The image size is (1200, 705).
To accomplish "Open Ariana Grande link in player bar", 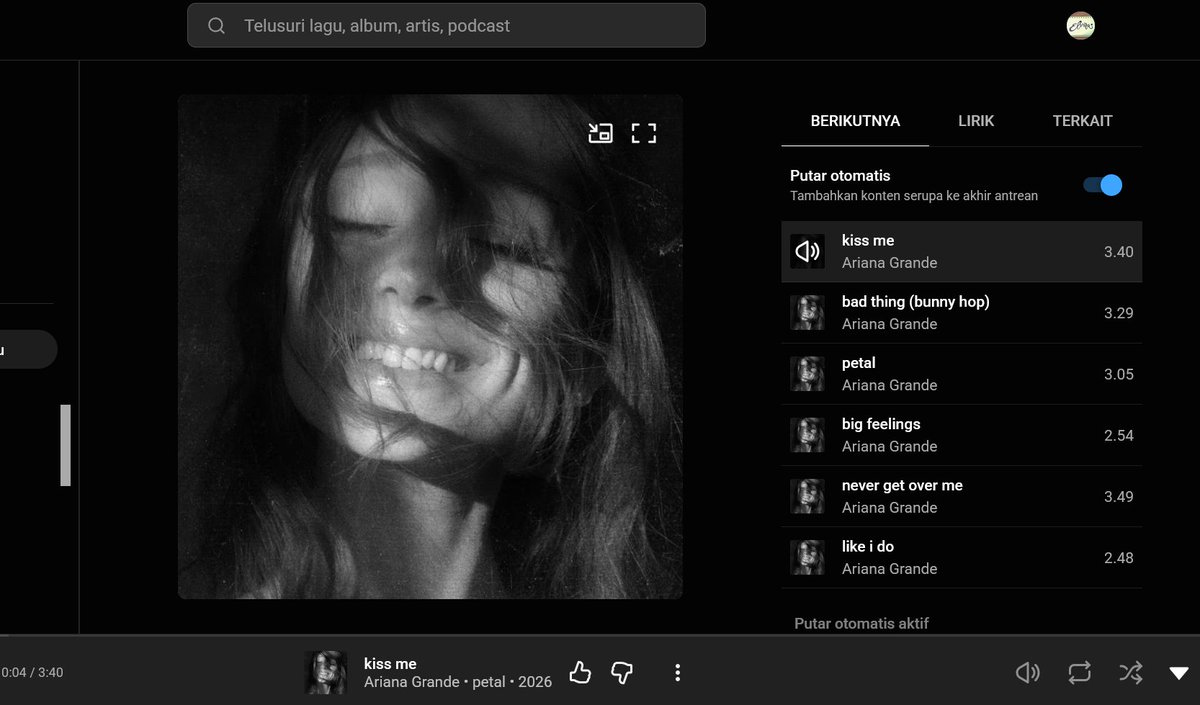I will (413, 682).
